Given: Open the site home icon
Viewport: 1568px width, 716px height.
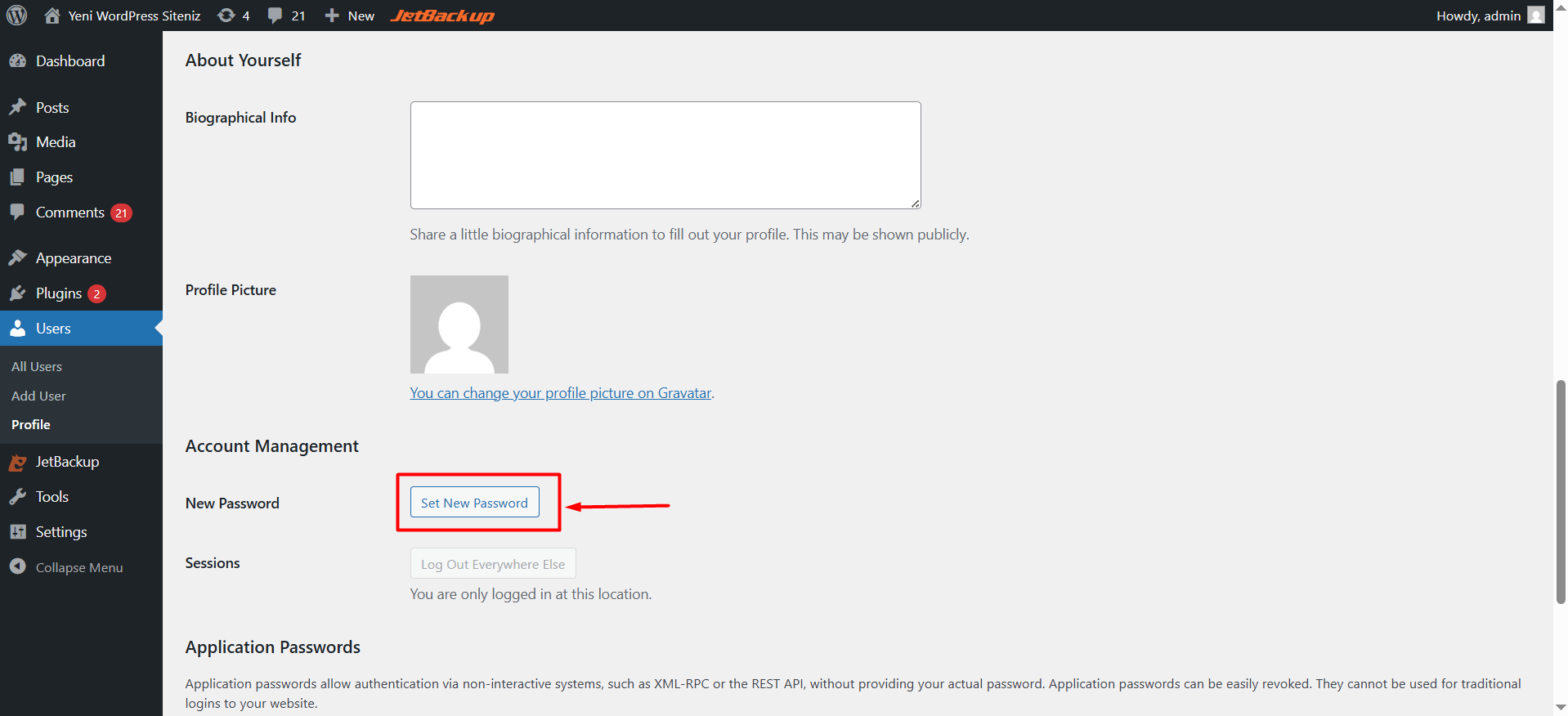Looking at the screenshot, I should click(x=52, y=16).
